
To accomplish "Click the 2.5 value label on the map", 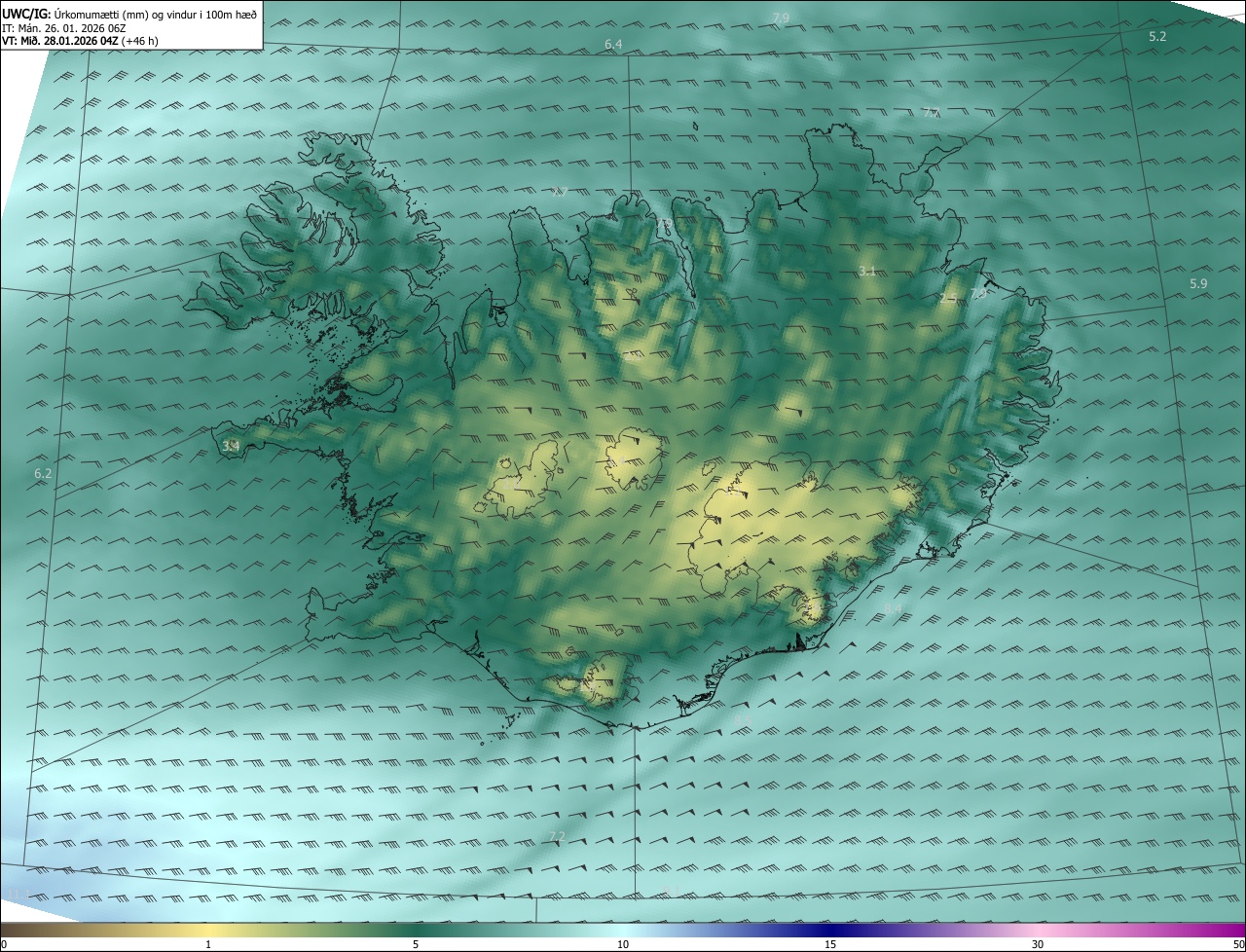I will click(x=947, y=297).
